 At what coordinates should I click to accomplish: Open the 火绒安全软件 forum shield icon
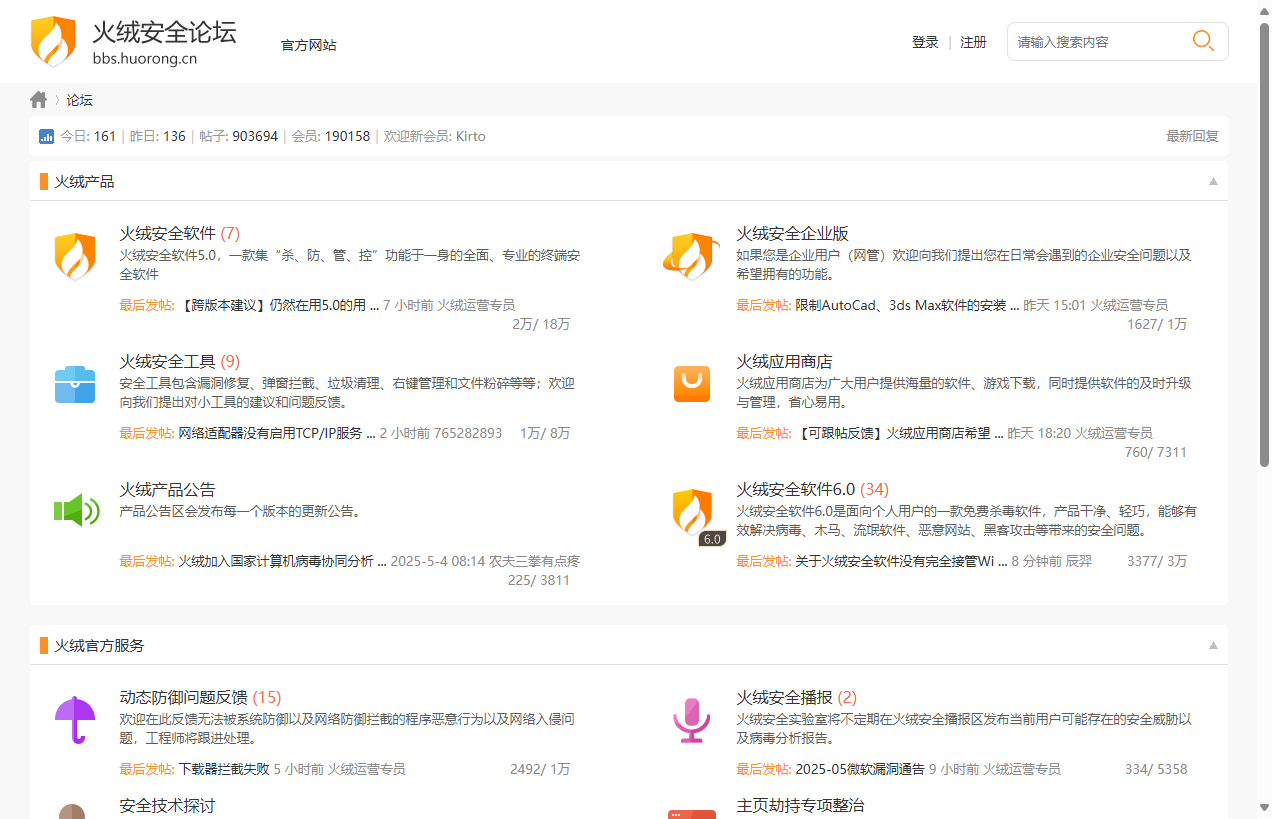tap(75, 255)
